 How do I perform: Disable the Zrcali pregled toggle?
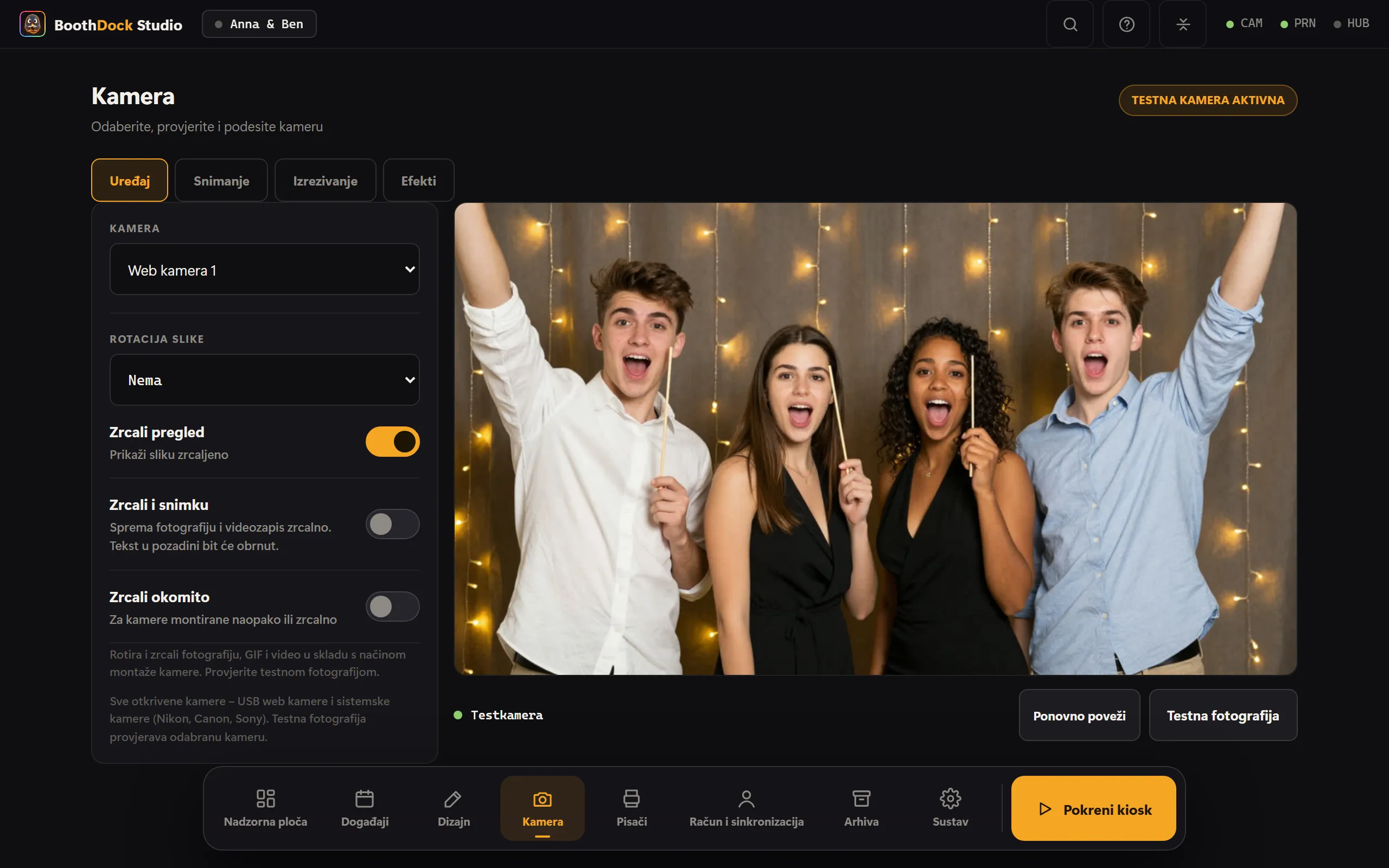393,442
